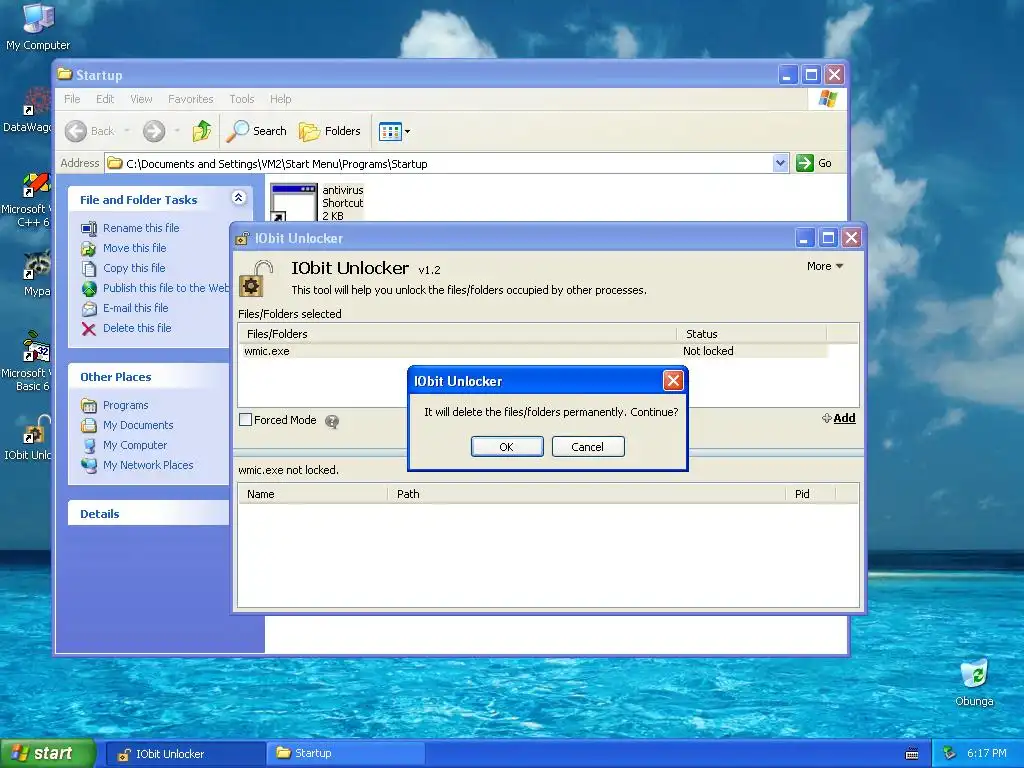Toggle Folders pane in Startup toolbar
The height and width of the screenshot is (768, 1024).
pos(330,131)
